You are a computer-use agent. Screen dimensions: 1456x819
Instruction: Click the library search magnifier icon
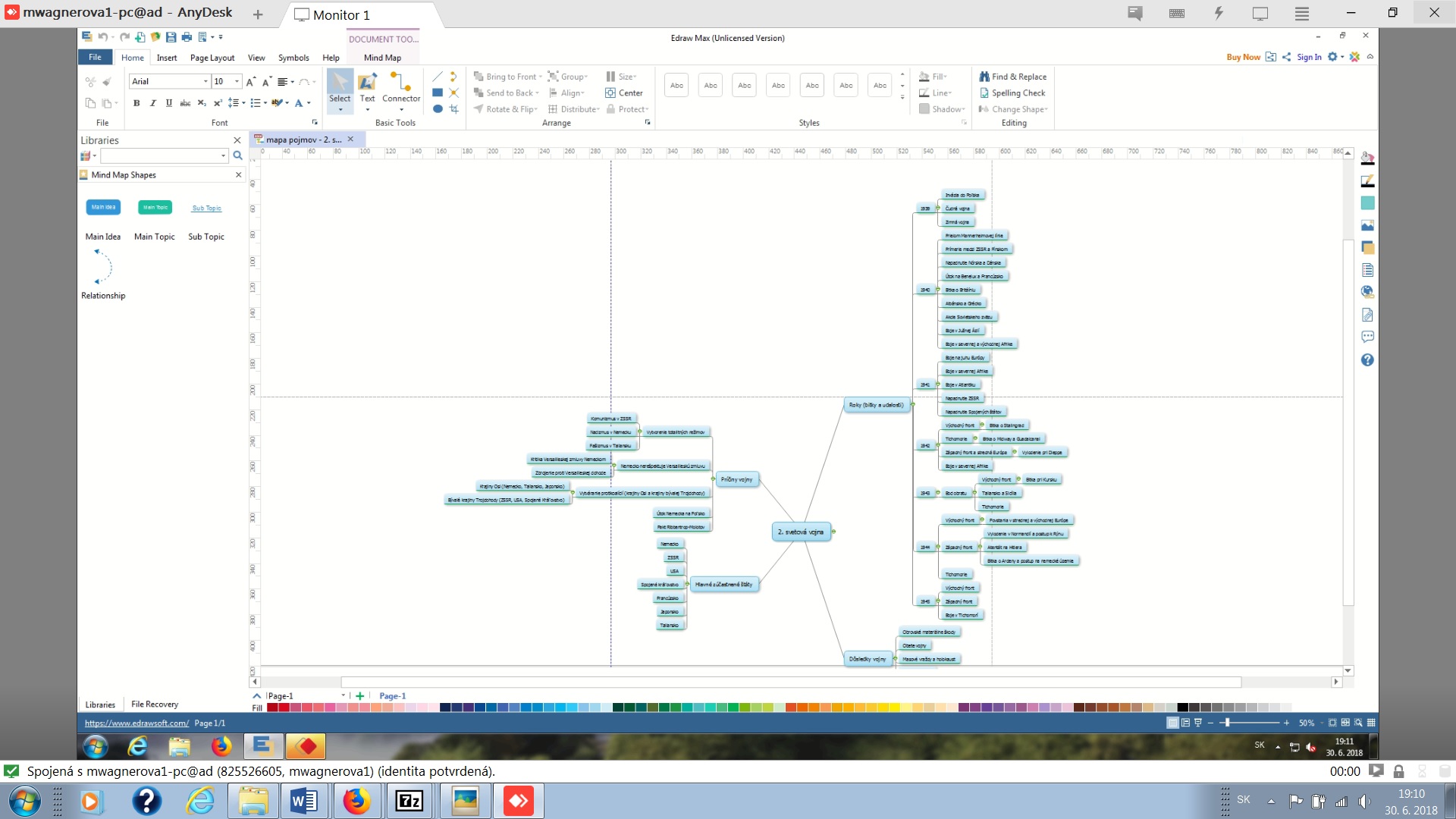pyautogui.click(x=237, y=155)
